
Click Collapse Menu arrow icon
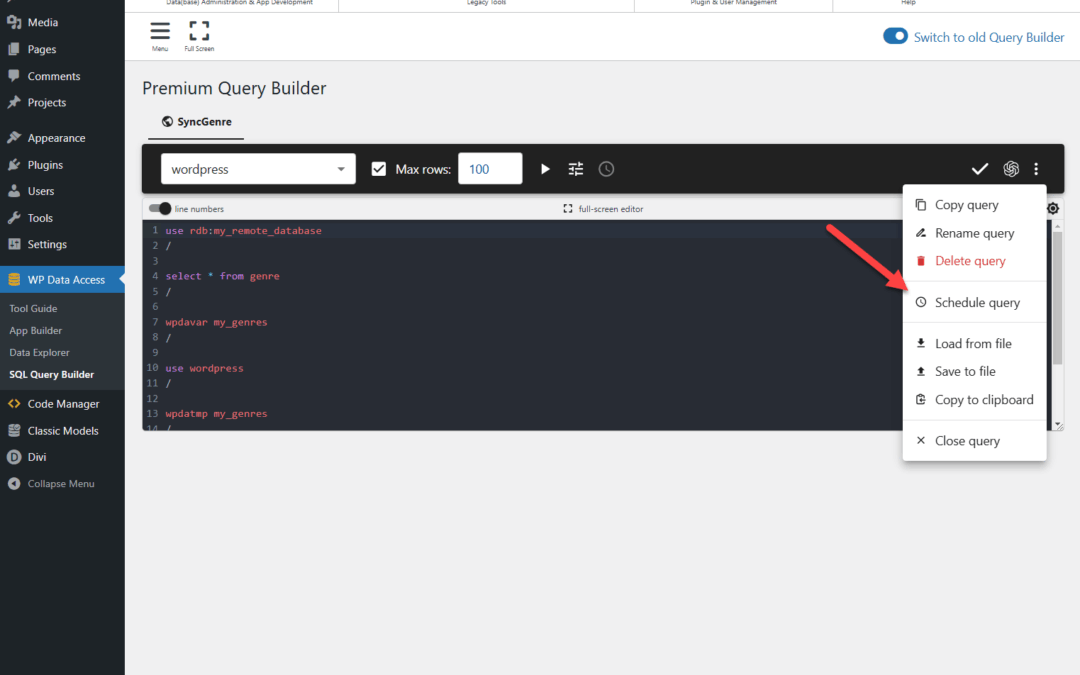(x=14, y=484)
